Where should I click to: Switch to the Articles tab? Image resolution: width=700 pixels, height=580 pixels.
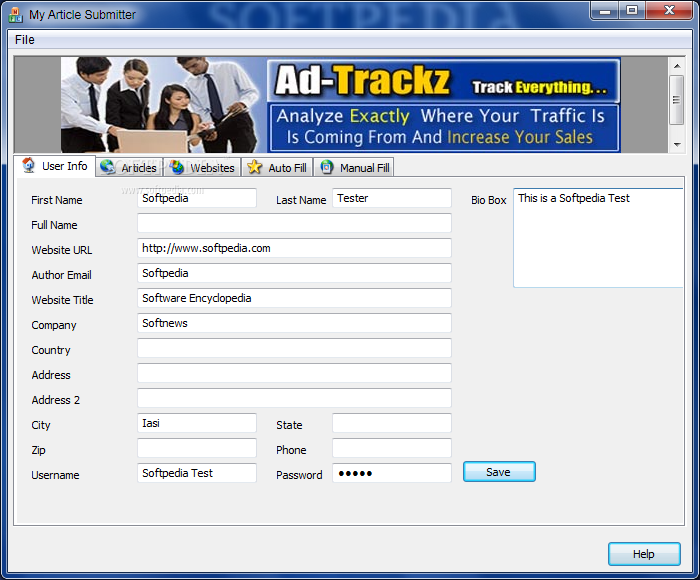coord(129,167)
